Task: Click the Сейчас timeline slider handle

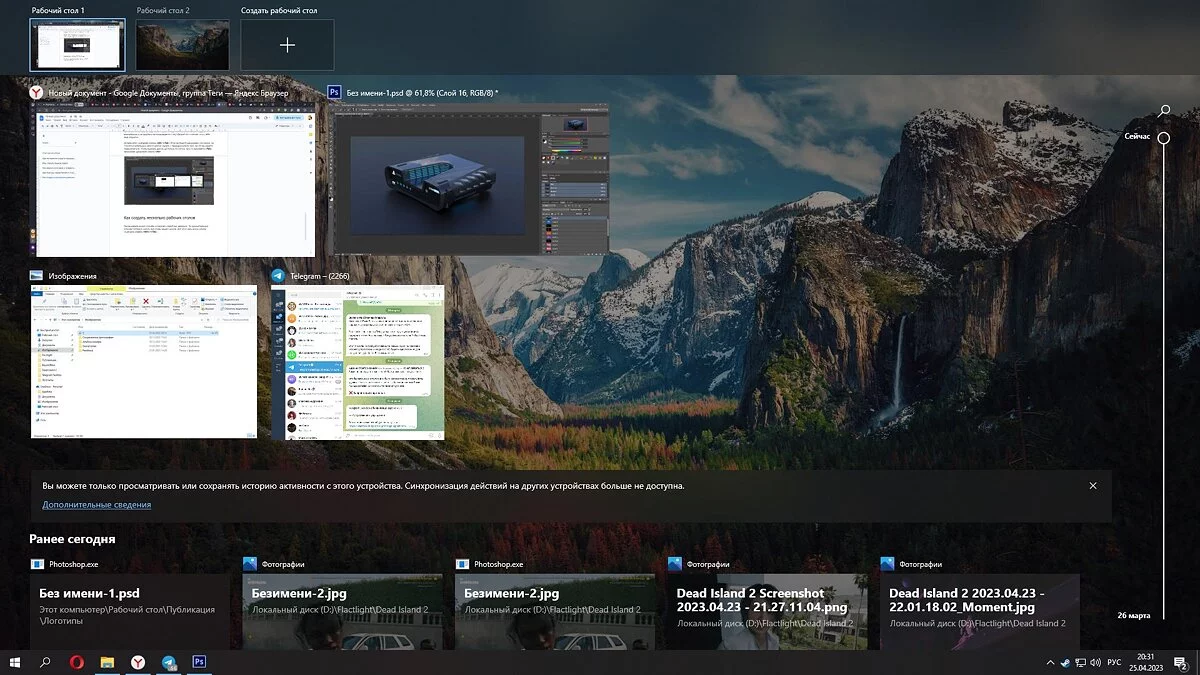Action: coord(1164,138)
